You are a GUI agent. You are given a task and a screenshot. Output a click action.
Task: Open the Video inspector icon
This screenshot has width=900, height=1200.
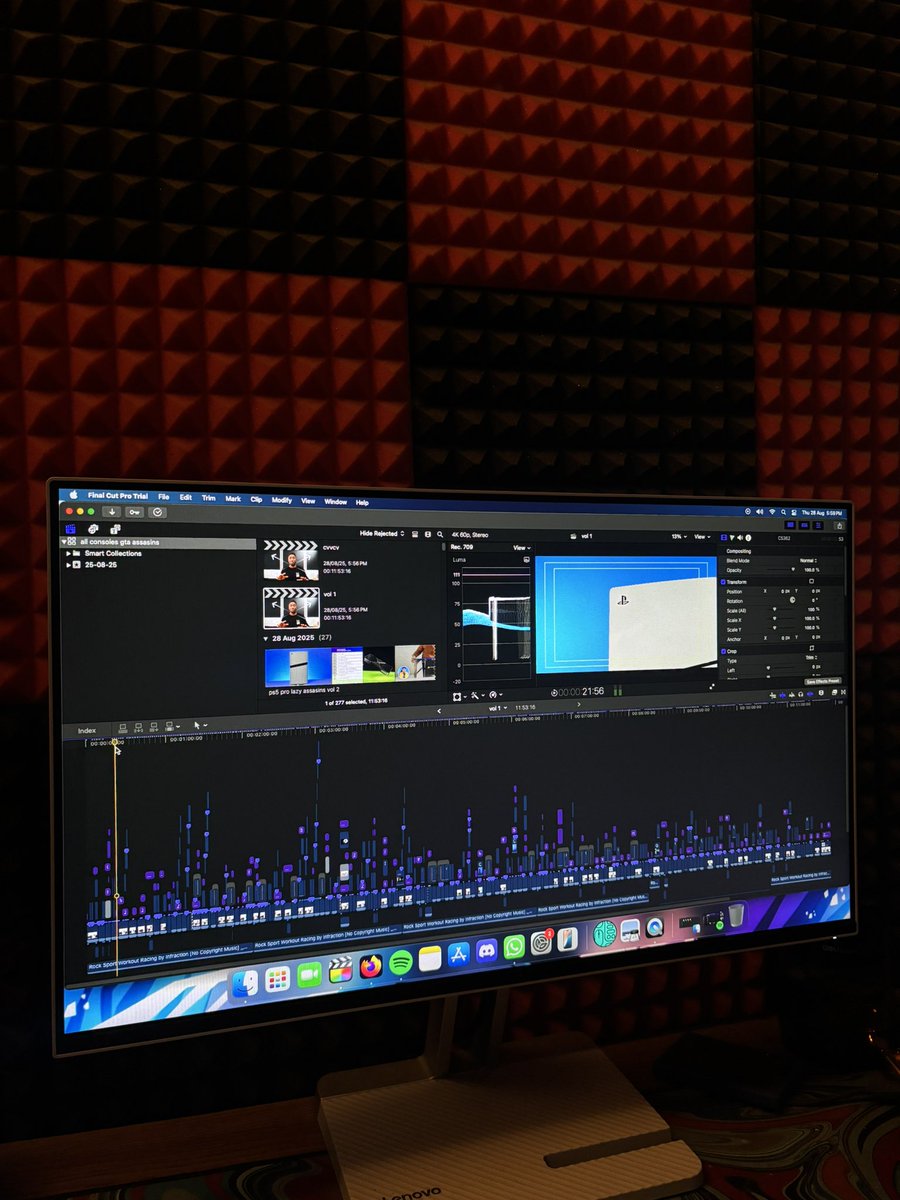[x=723, y=538]
